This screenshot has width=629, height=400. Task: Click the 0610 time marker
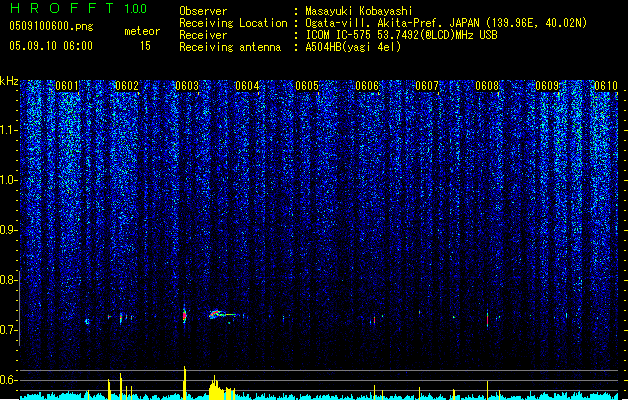click(606, 86)
